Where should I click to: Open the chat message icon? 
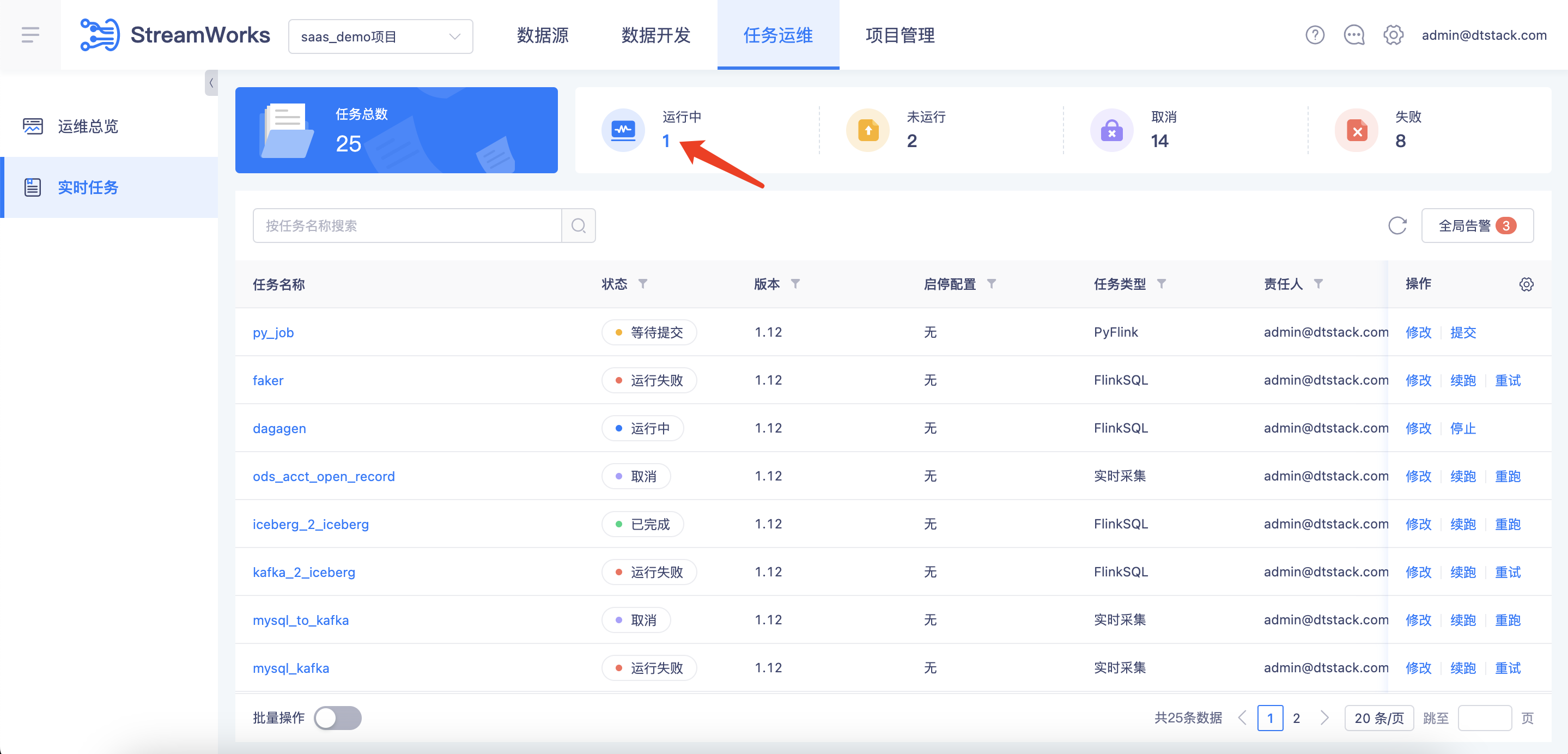[1354, 35]
